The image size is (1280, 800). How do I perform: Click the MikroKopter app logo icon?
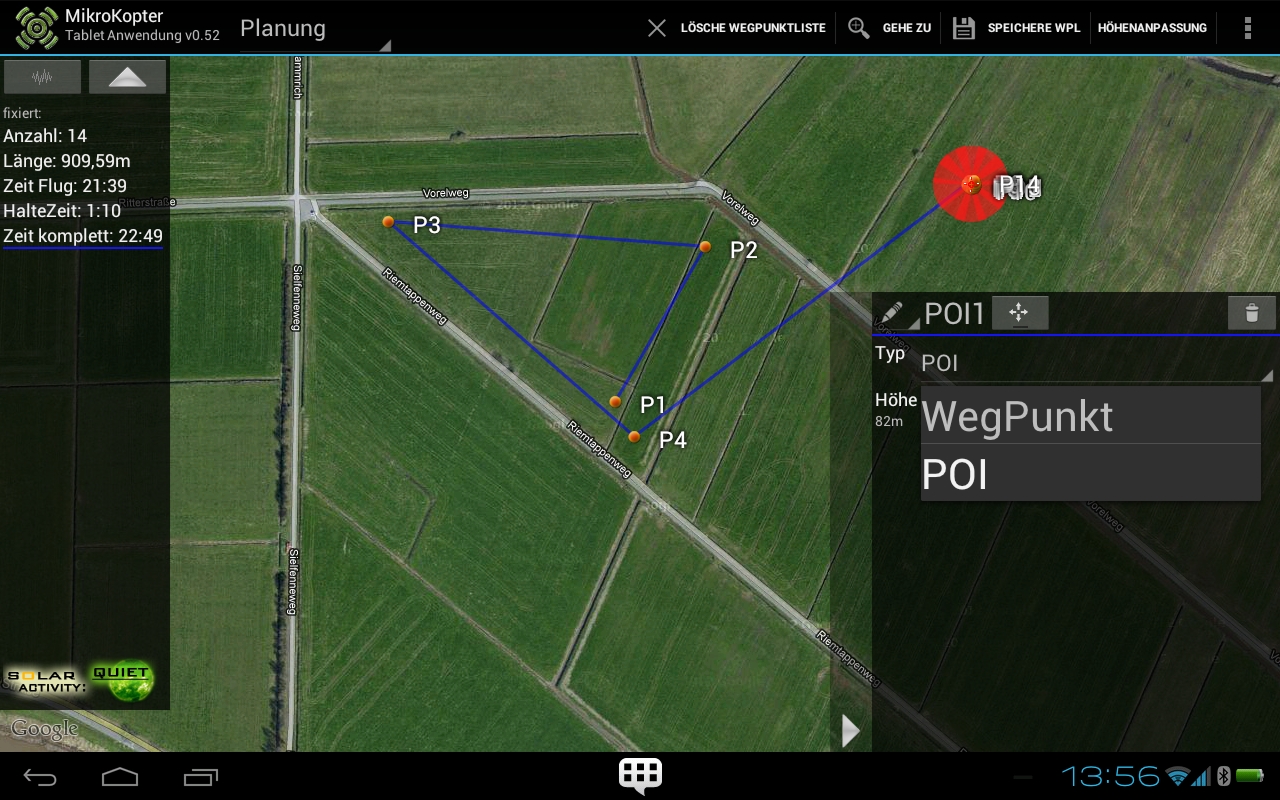click(37, 28)
